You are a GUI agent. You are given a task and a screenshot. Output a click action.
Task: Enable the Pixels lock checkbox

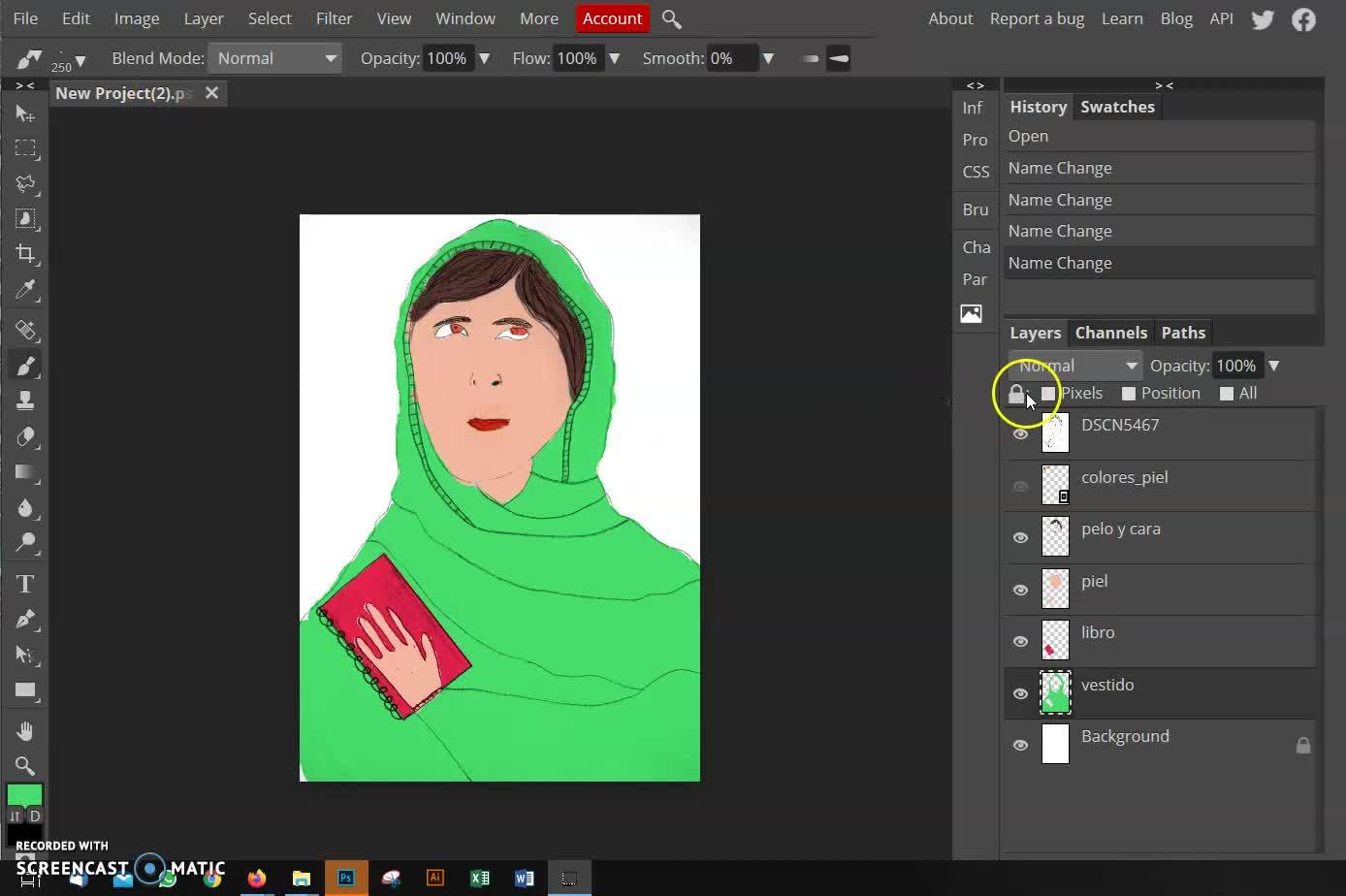1048,394
